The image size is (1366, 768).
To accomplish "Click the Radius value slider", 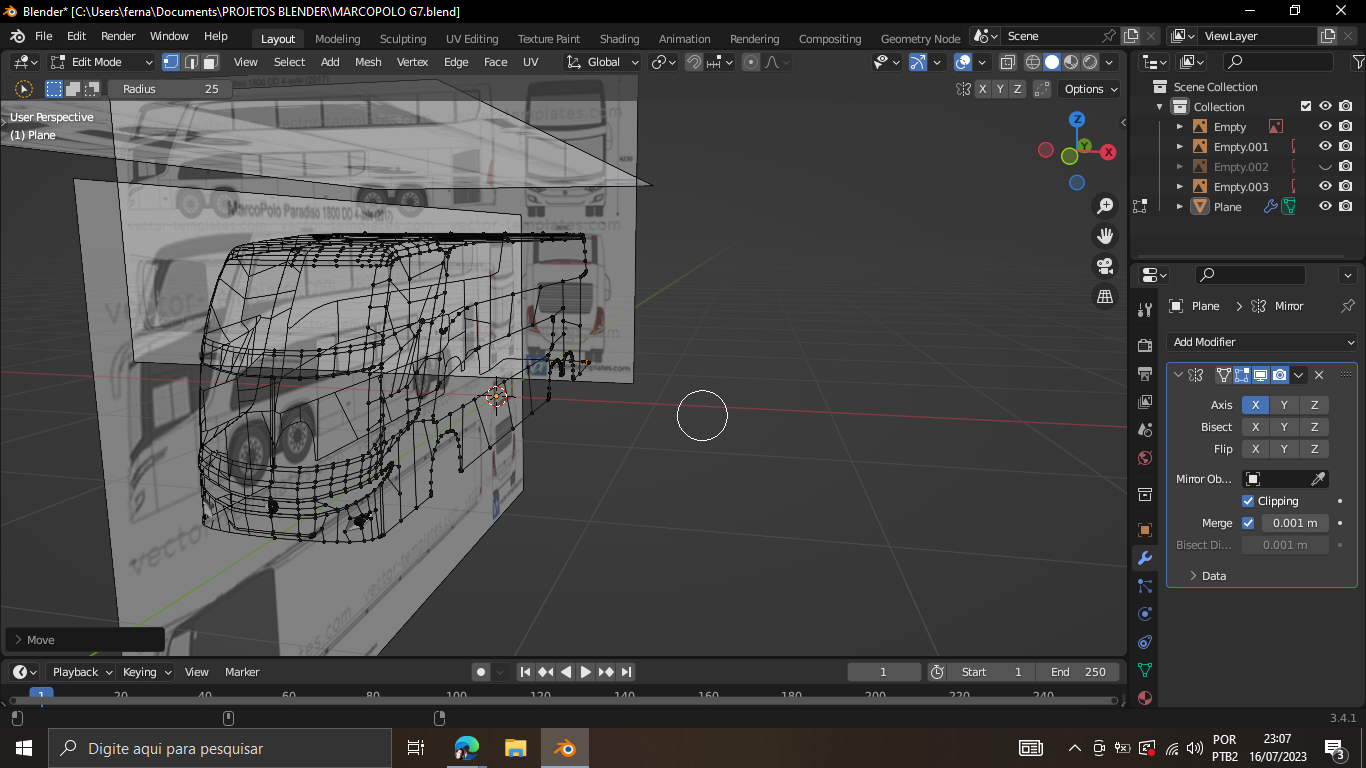I will [x=170, y=89].
